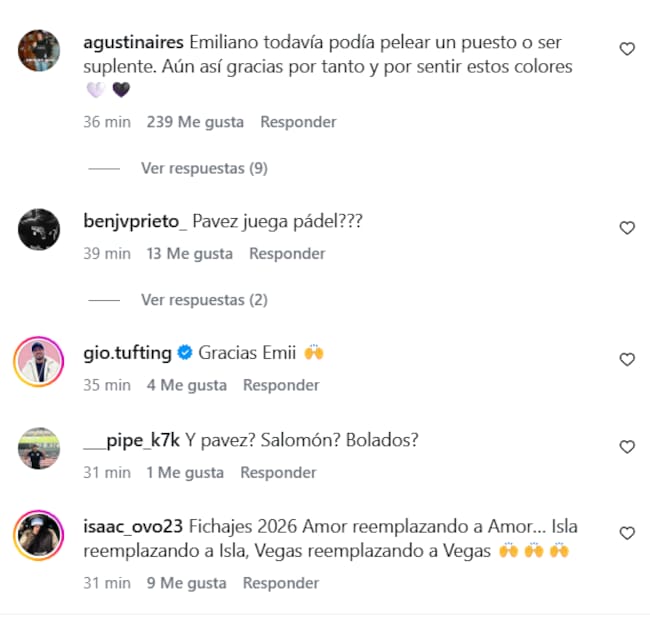Open the __pipe_k7k username link
650x618 pixels.
(x=131, y=440)
